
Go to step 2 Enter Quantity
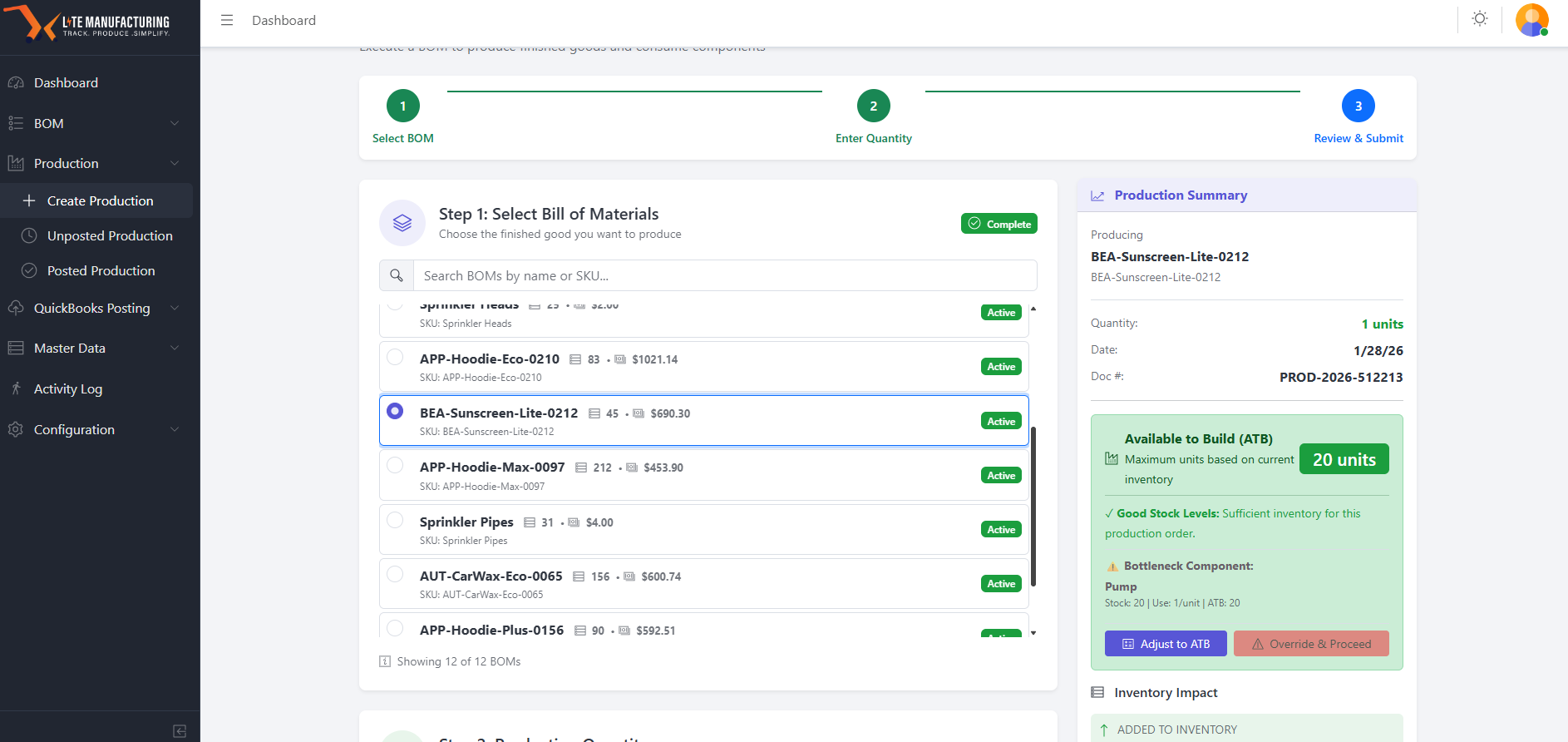click(x=874, y=106)
